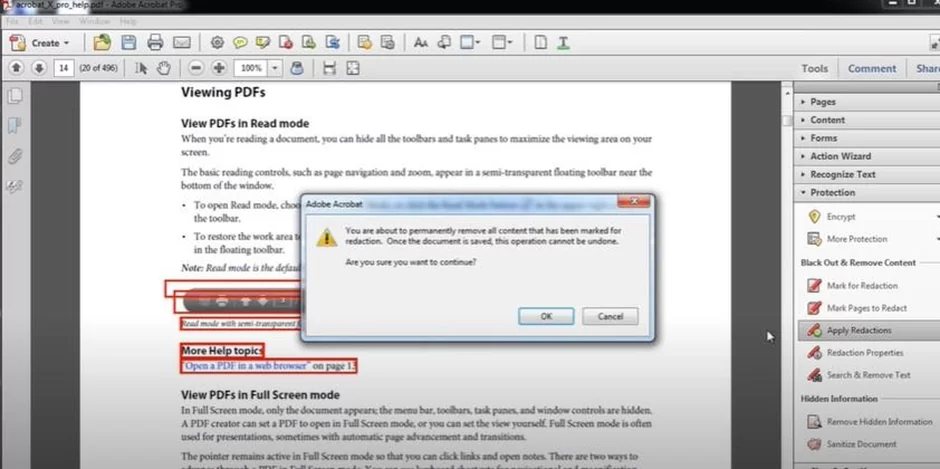940x469 pixels.
Task: Open a file with the folder icon
Action: [103, 43]
